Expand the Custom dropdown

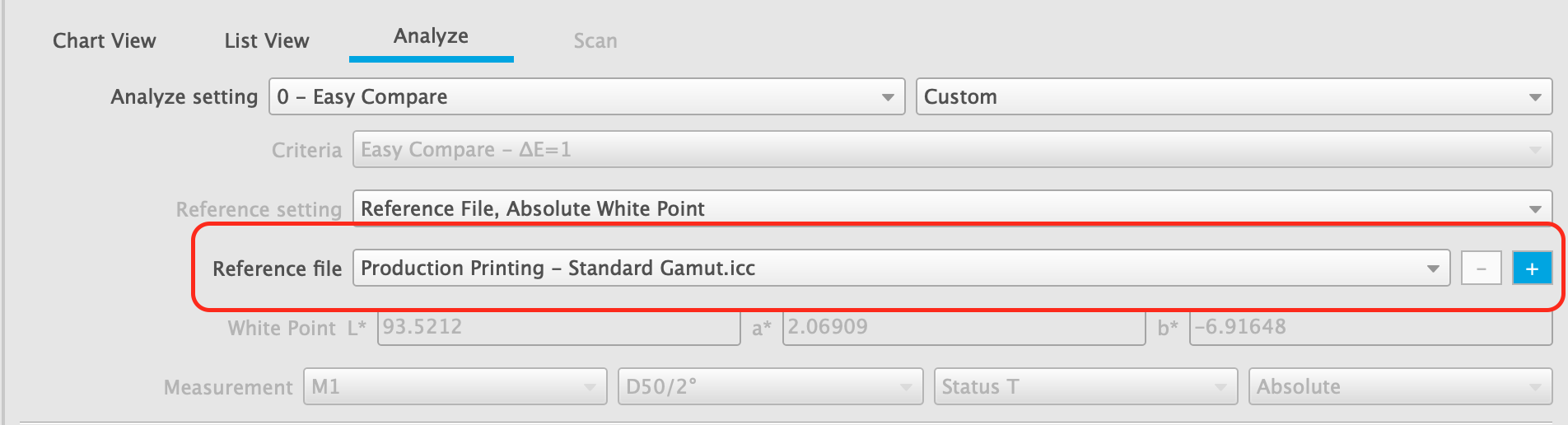click(1234, 96)
